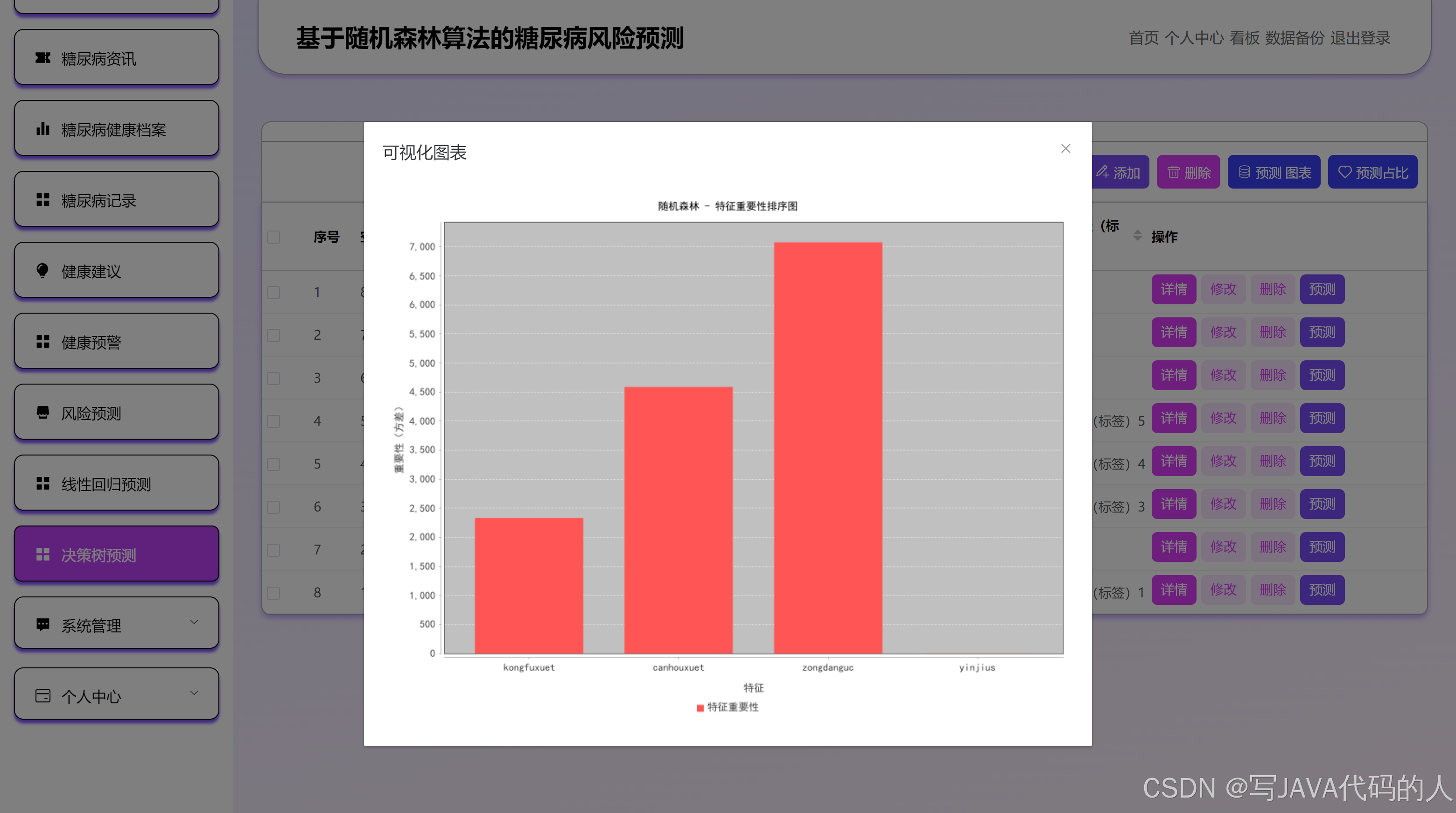1456x813 pixels.
Task: Click the chat icon beside 系统管理
Action: (42, 625)
